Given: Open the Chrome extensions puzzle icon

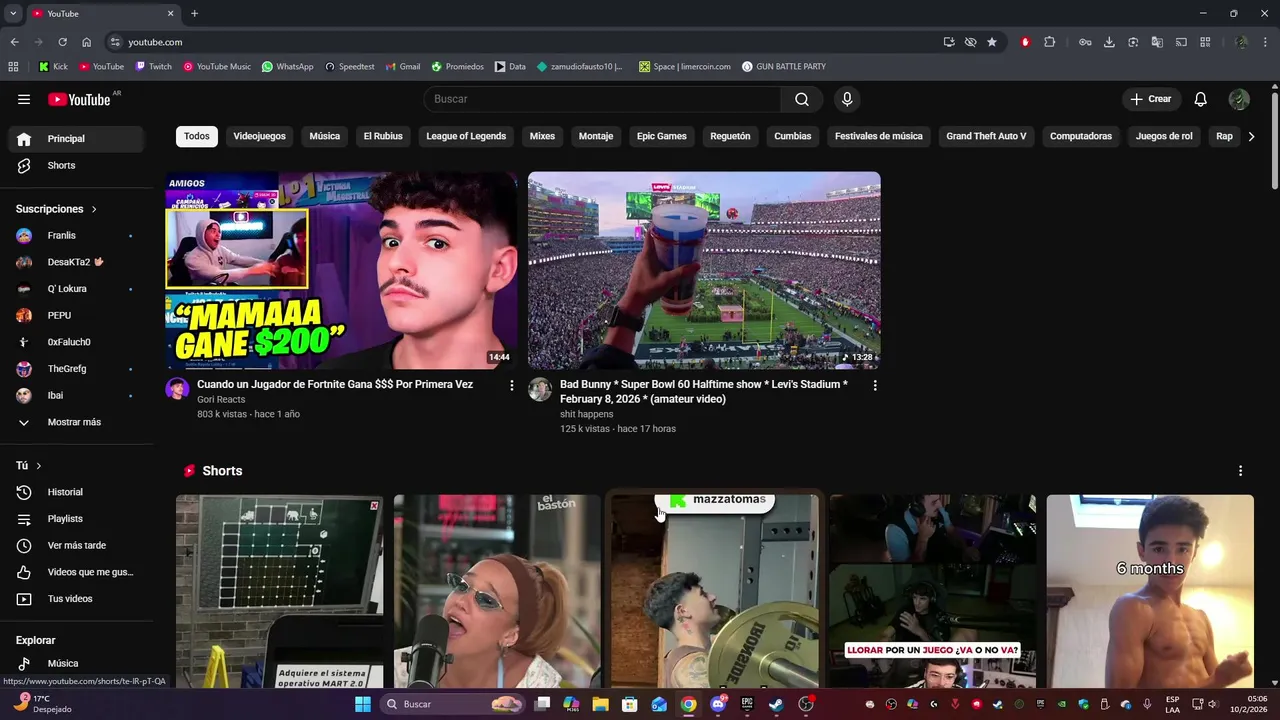Looking at the screenshot, I should click(1049, 42).
